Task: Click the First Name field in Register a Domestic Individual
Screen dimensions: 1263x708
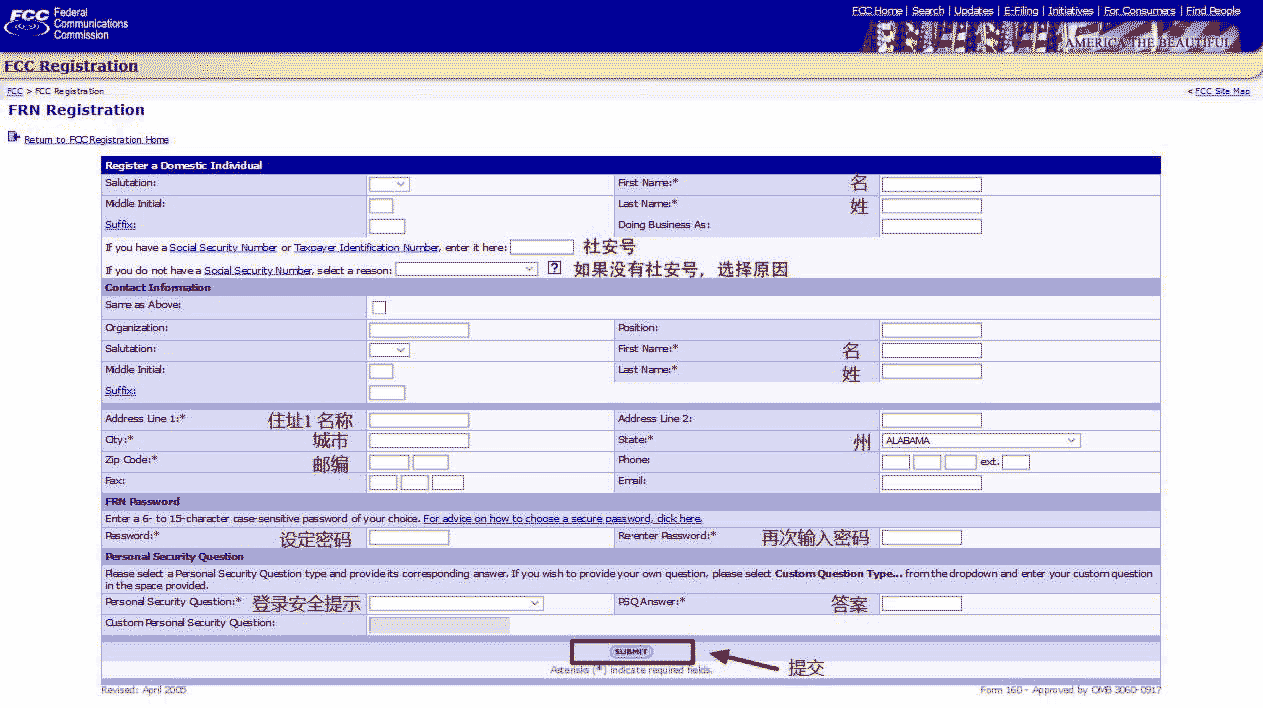Action: point(931,185)
